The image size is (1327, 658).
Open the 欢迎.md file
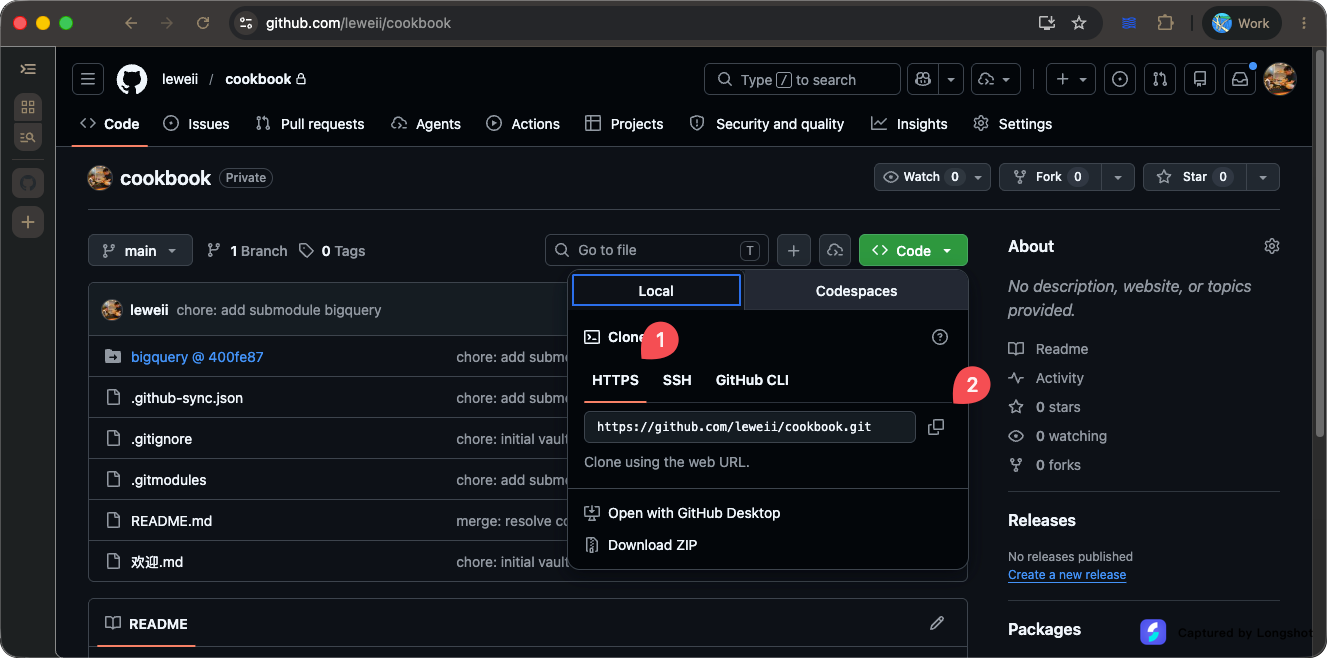(157, 562)
